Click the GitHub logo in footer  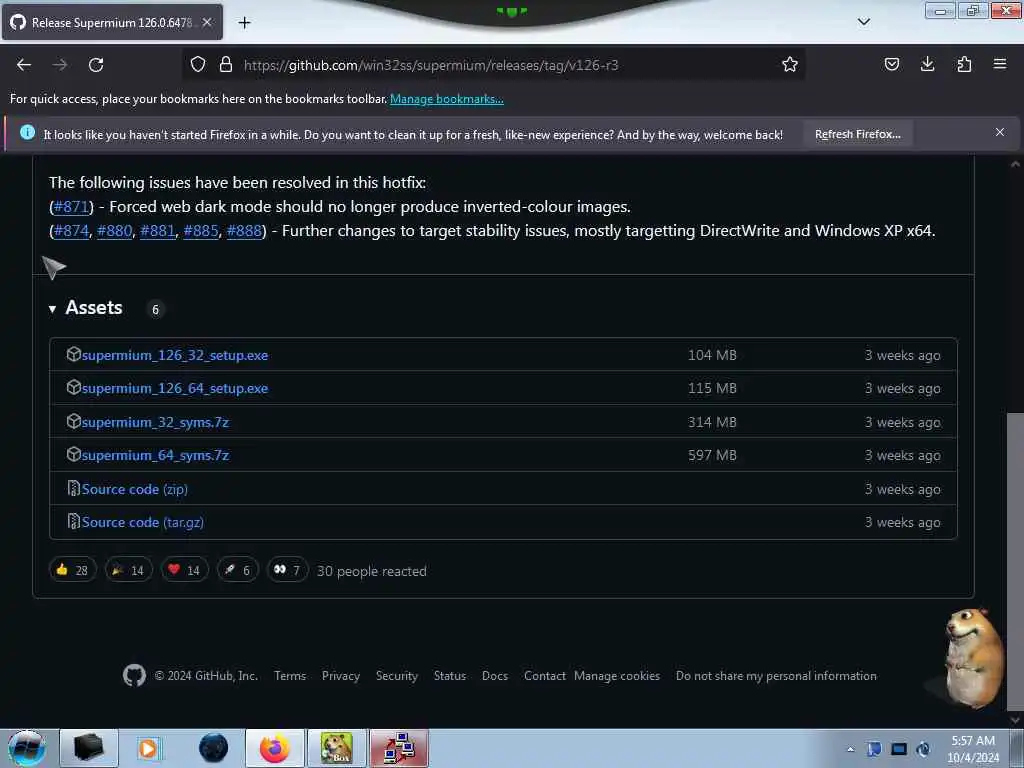pyautogui.click(x=134, y=675)
